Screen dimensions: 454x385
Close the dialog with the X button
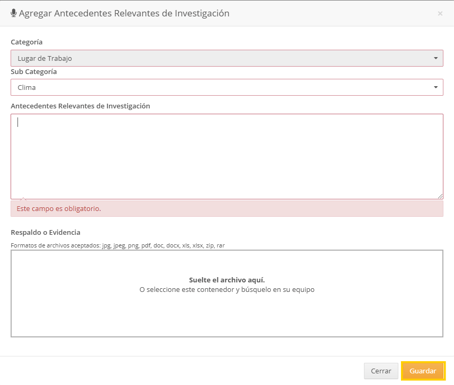point(440,13)
